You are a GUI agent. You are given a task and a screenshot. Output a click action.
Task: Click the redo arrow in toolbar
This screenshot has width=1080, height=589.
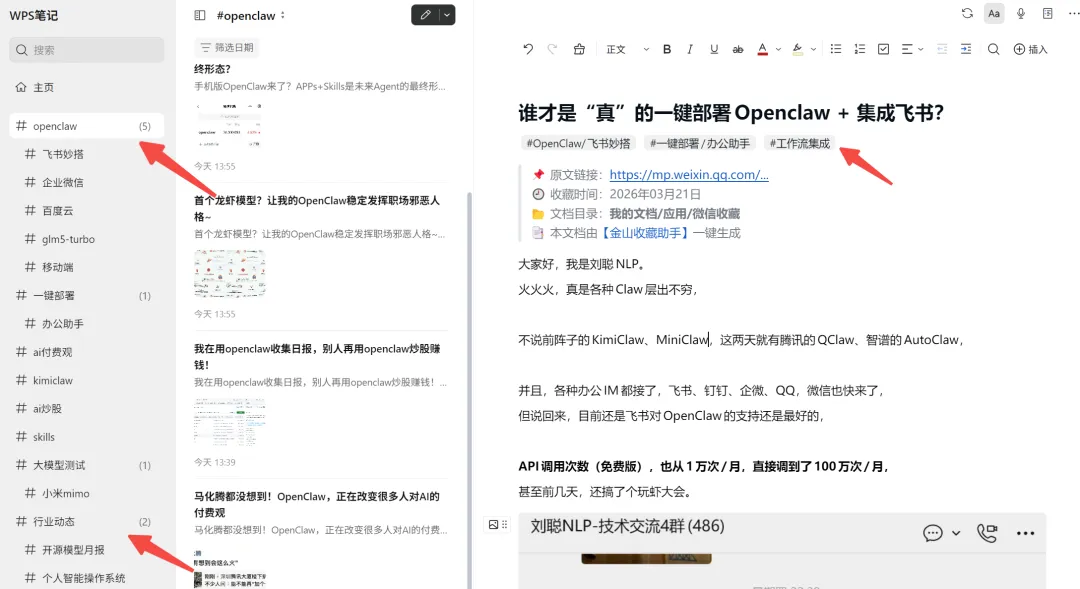click(x=552, y=49)
